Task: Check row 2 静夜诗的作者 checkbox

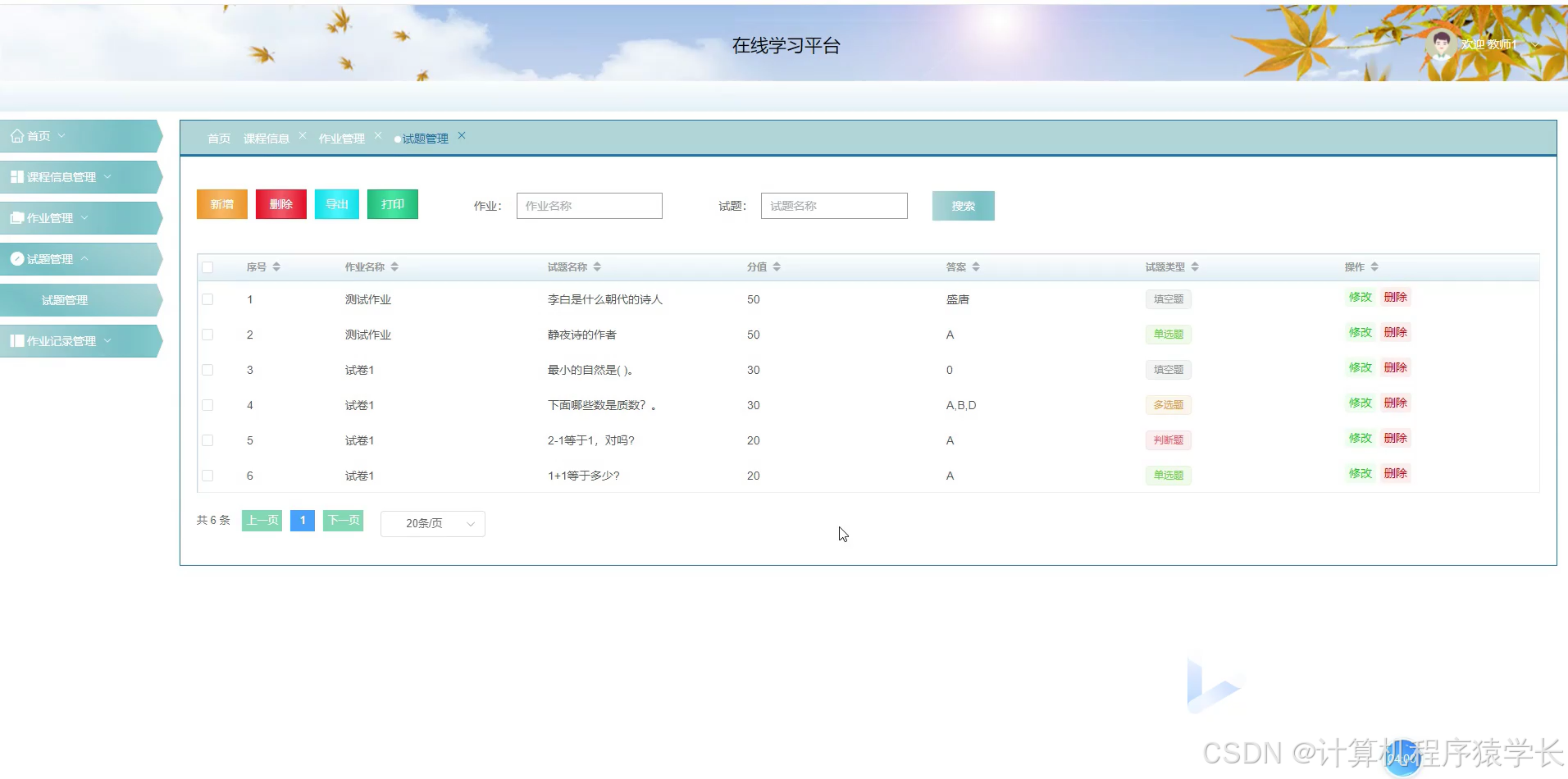Action: [207, 335]
